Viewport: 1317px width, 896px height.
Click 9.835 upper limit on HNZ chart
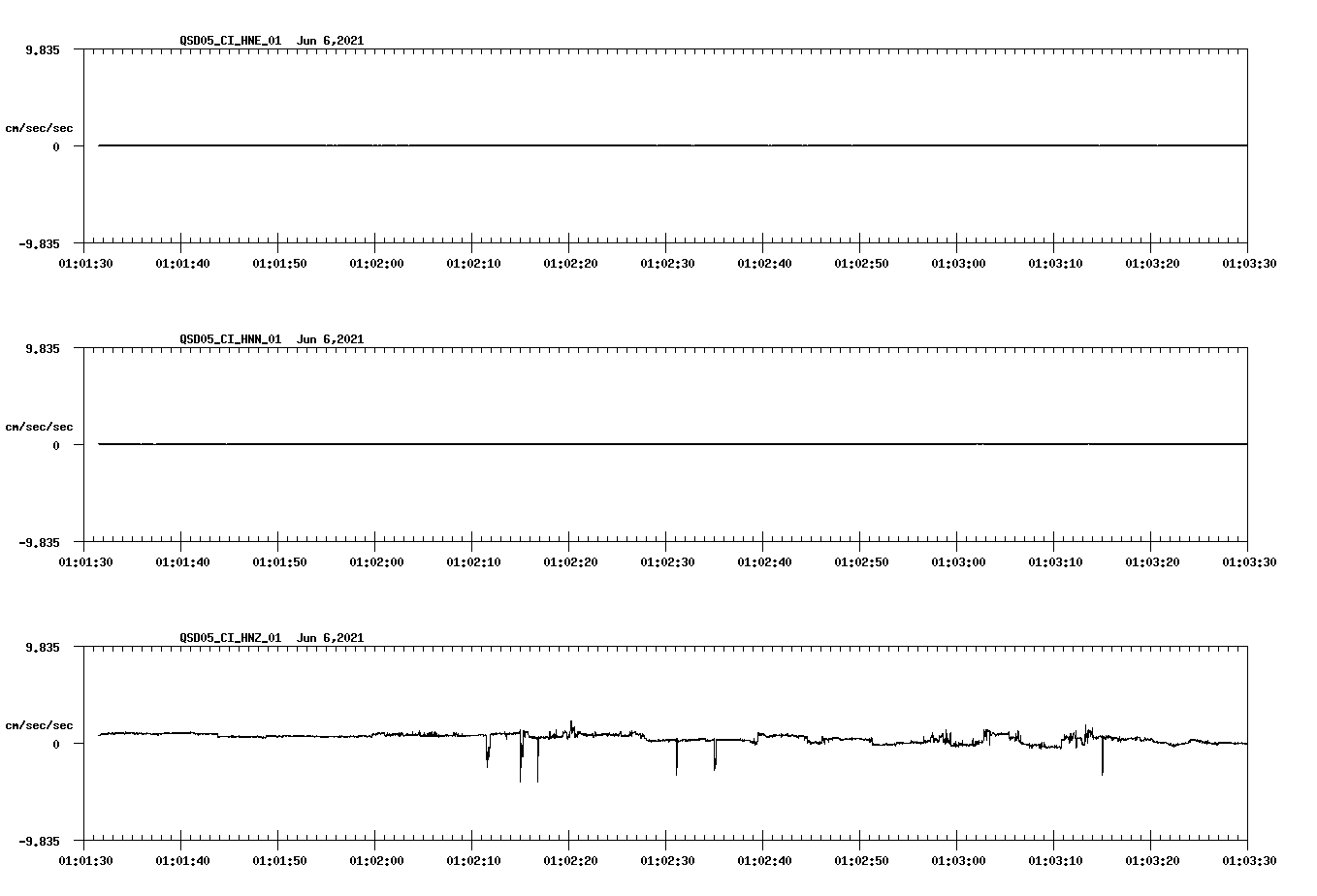(x=43, y=648)
